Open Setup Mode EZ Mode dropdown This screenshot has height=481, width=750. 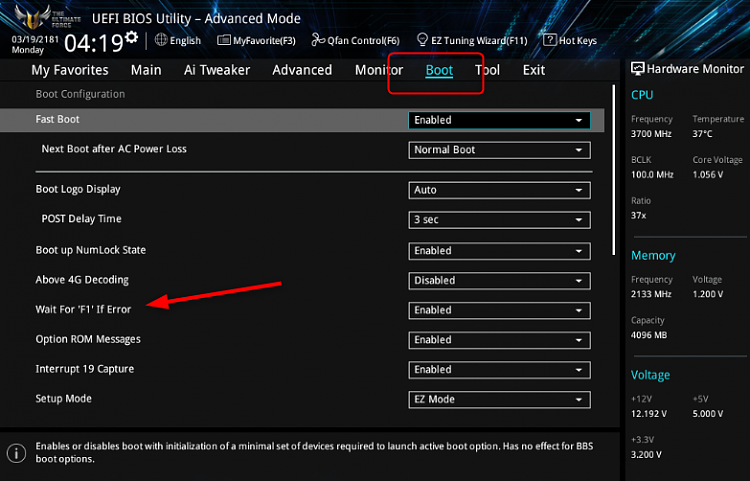click(x=499, y=399)
